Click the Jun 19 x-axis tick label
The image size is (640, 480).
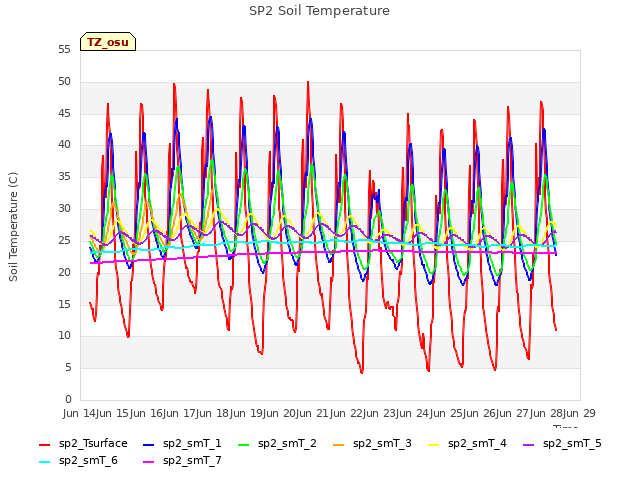(248, 413)
